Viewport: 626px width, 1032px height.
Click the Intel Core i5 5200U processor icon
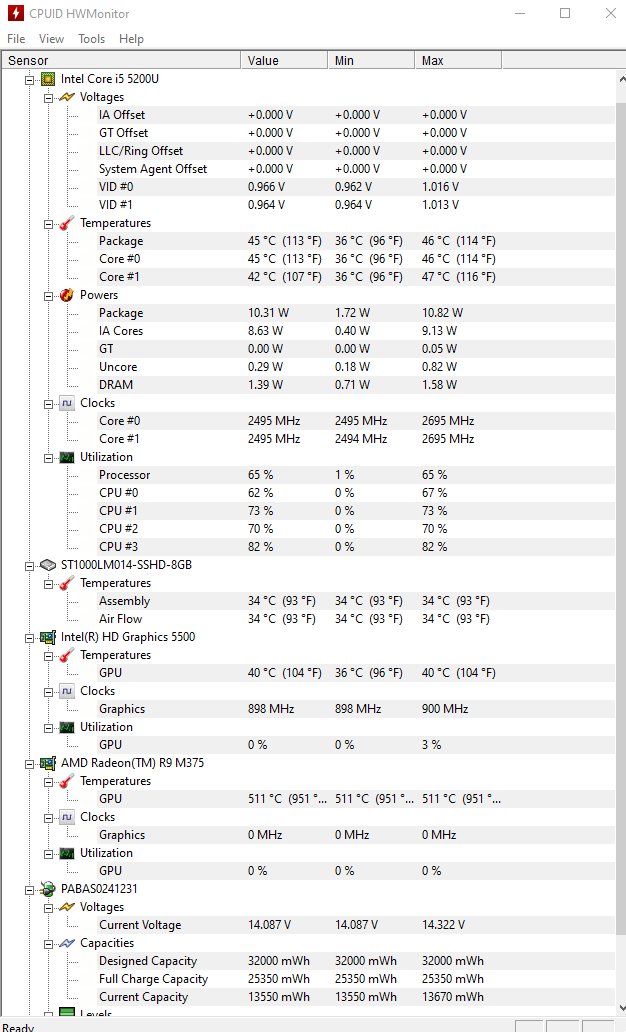48,79
